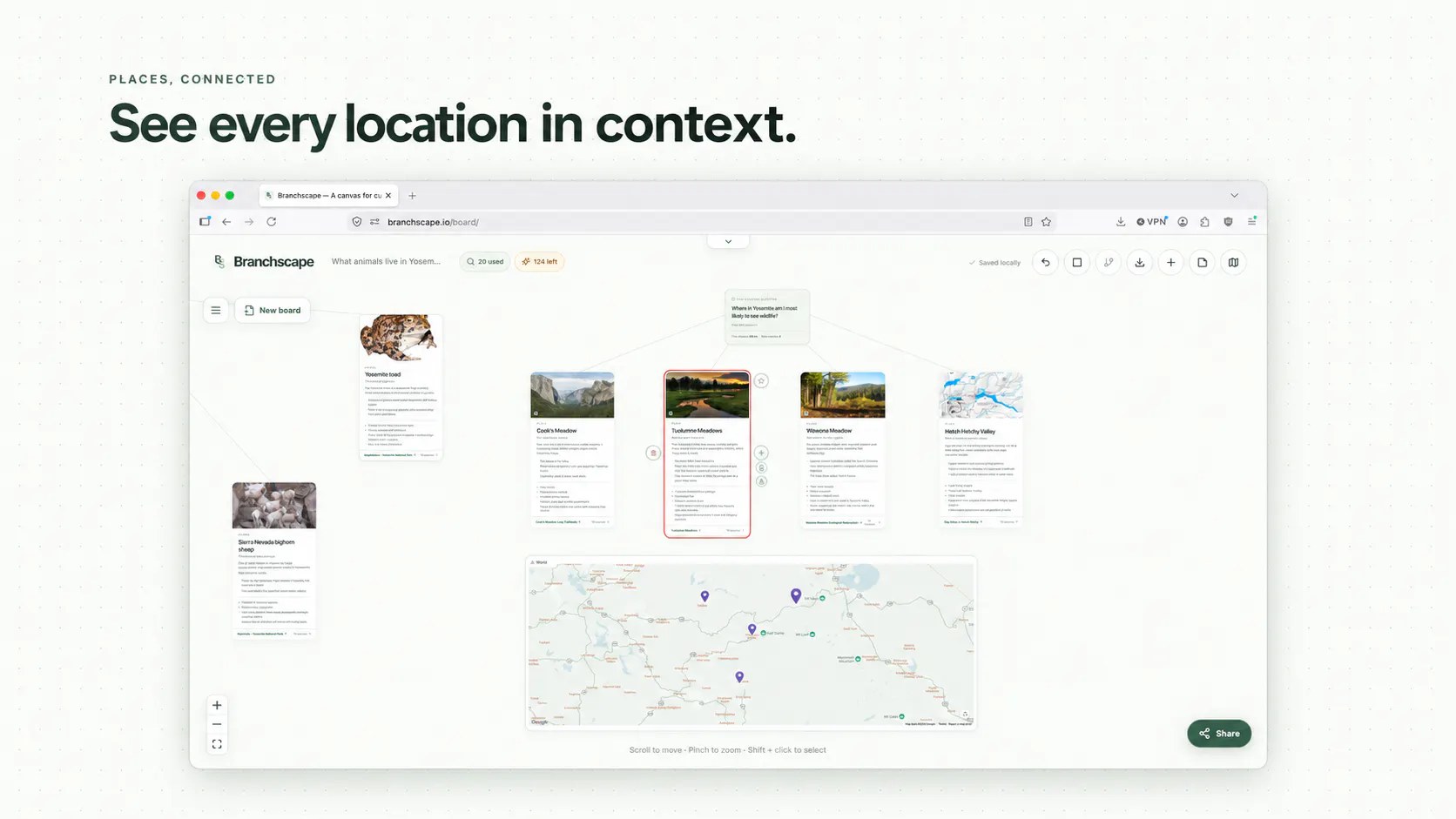Open the hamburger menu beside New board
This screenshot has width=1456, height=819.
216,310
